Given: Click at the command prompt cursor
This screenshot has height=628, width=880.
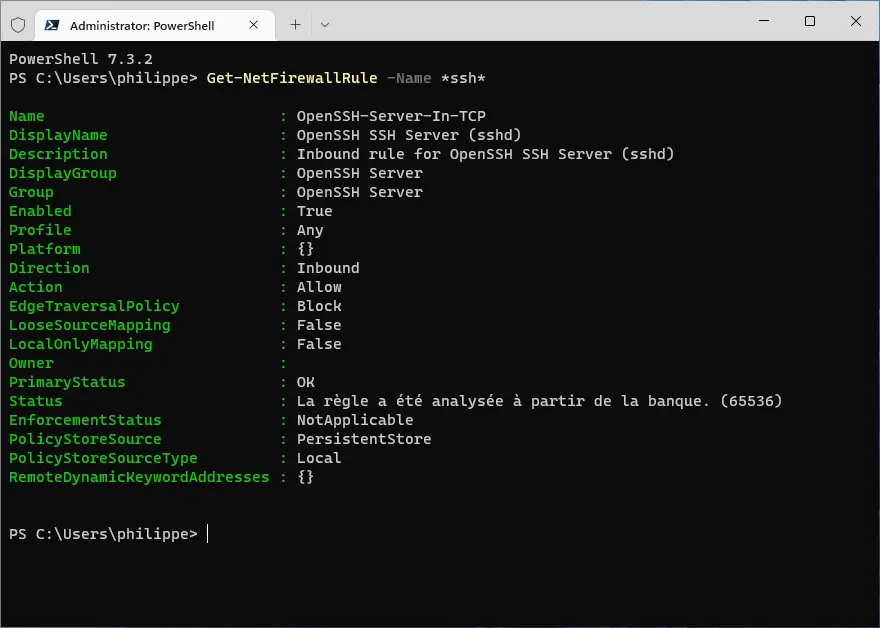Looking at the screenshot, I should point(208,534).
